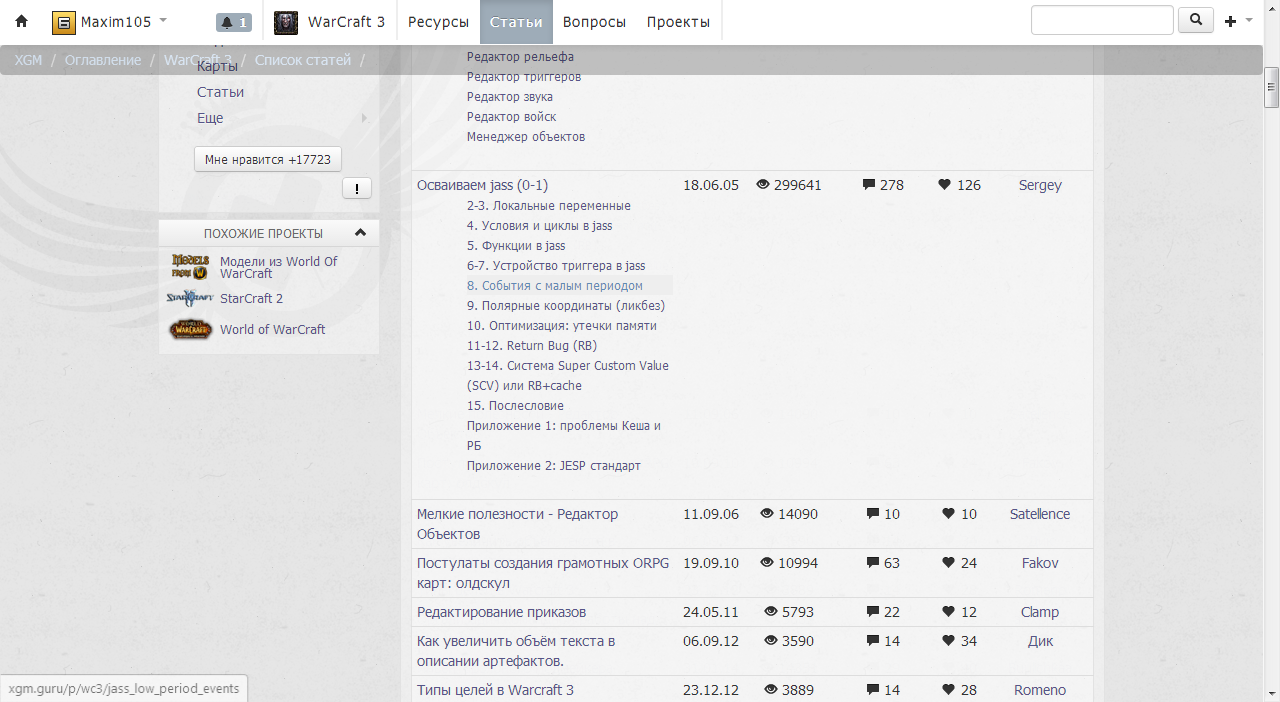Viewport: 1280px width, 702px height.
Task: Open 15. Послесловие chapter
Action: (x=516, y=406)
